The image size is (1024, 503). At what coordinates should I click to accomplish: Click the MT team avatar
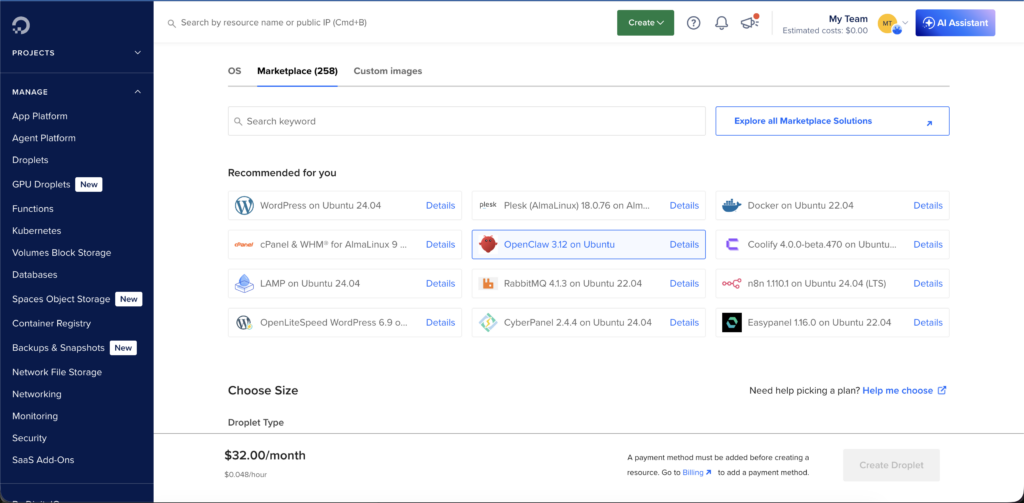pyautogui.click(x=886, y=23)
